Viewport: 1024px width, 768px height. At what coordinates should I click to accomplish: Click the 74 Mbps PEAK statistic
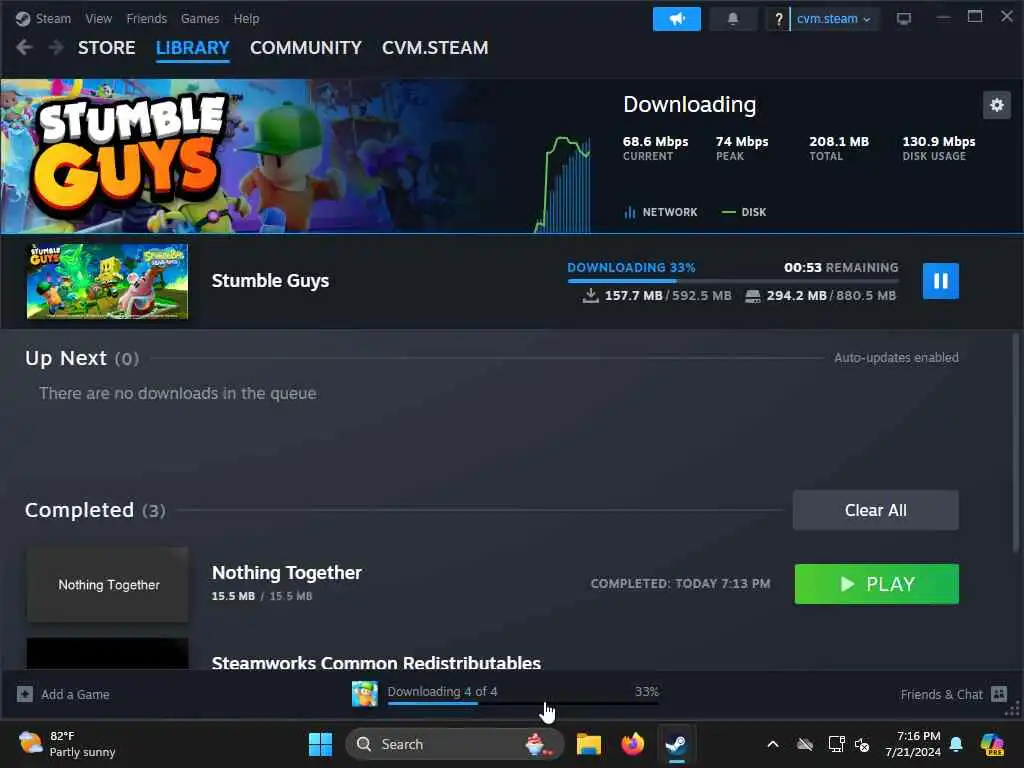[x=741, y=148]
